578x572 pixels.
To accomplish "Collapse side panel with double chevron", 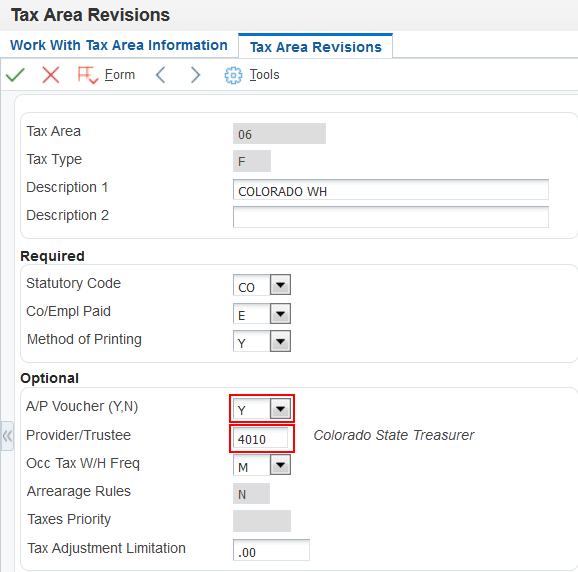I will [7, 436].
